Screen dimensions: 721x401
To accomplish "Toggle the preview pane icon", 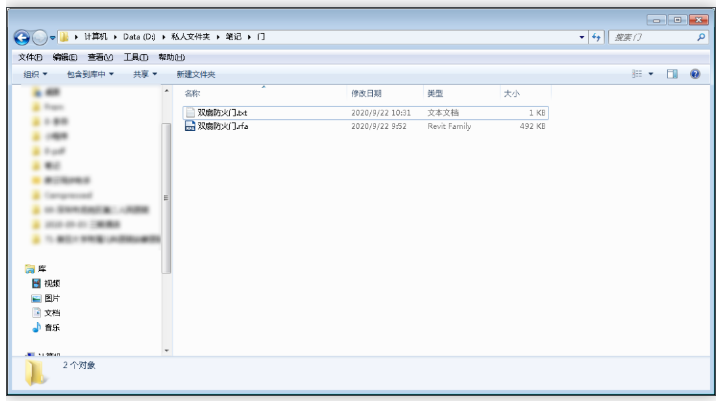I will tap(674, 75).
